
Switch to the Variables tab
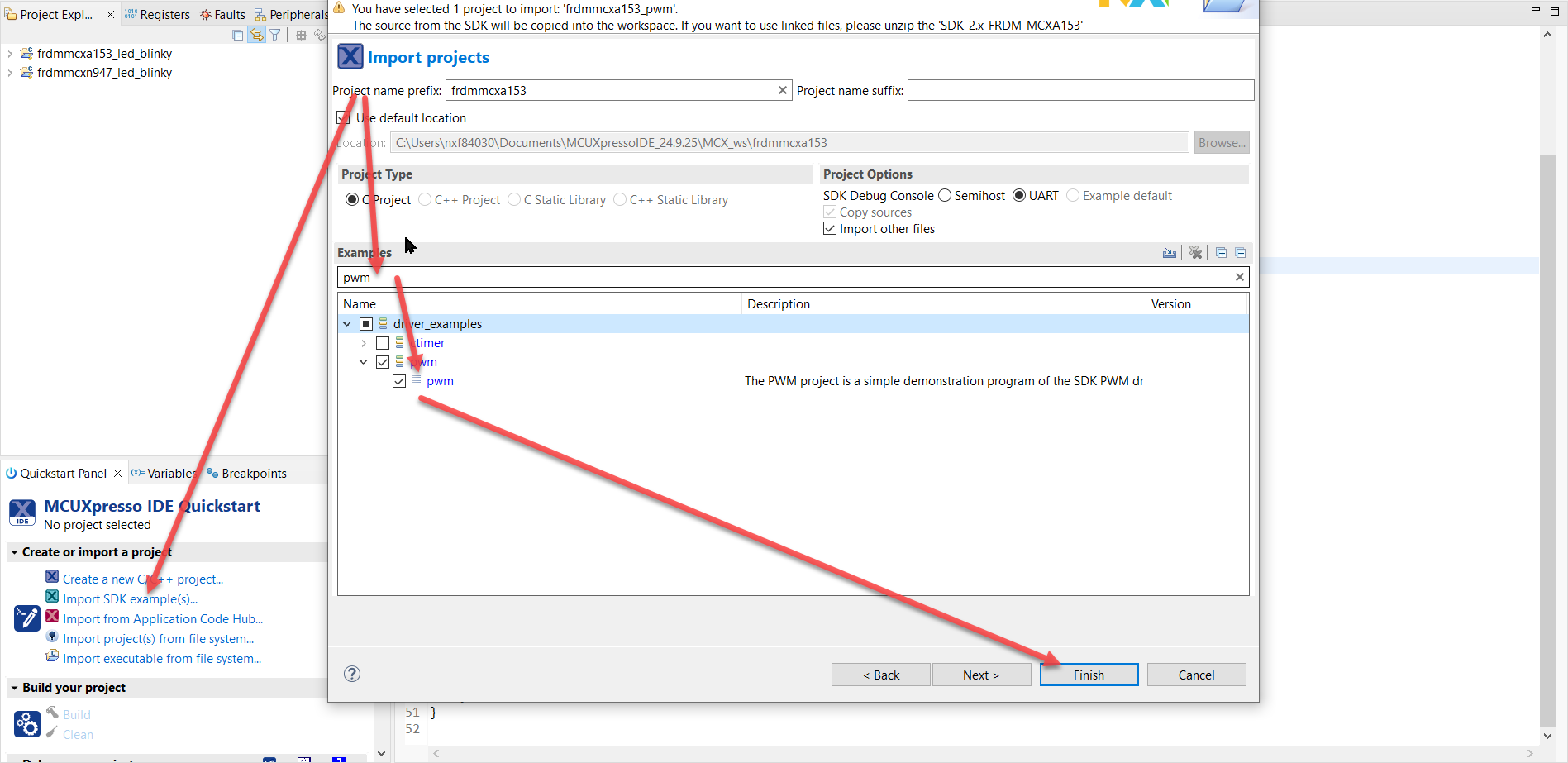tap(171, 473)
